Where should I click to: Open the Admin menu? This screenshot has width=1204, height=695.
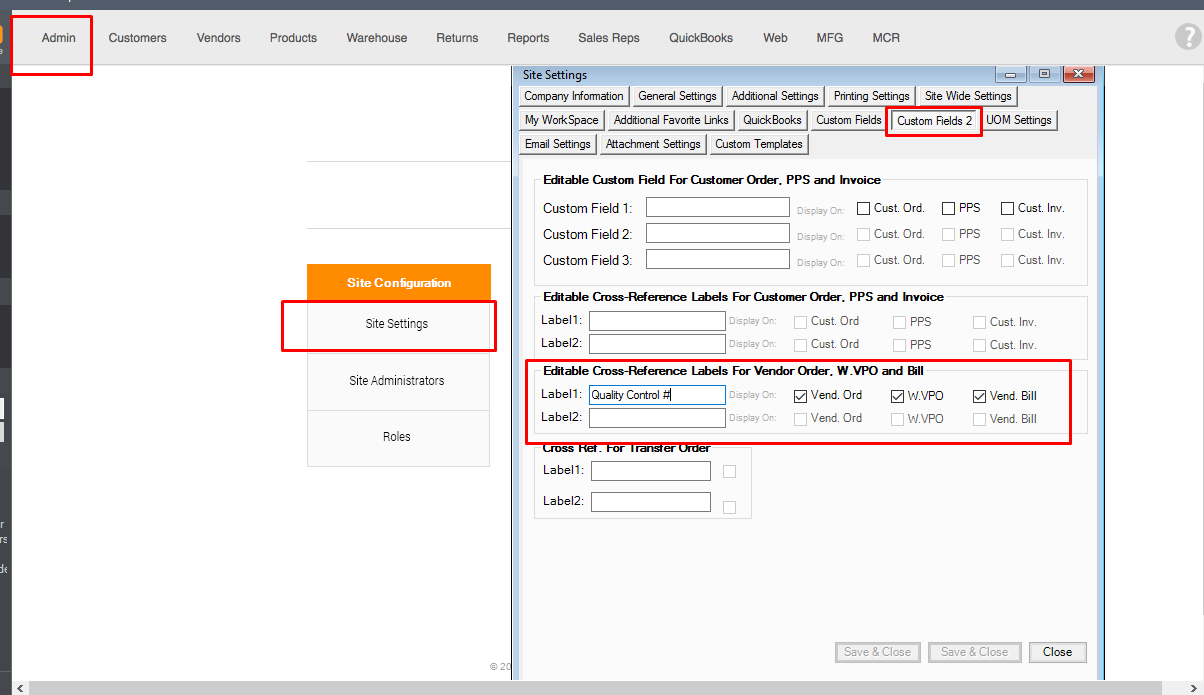point(59,38)
